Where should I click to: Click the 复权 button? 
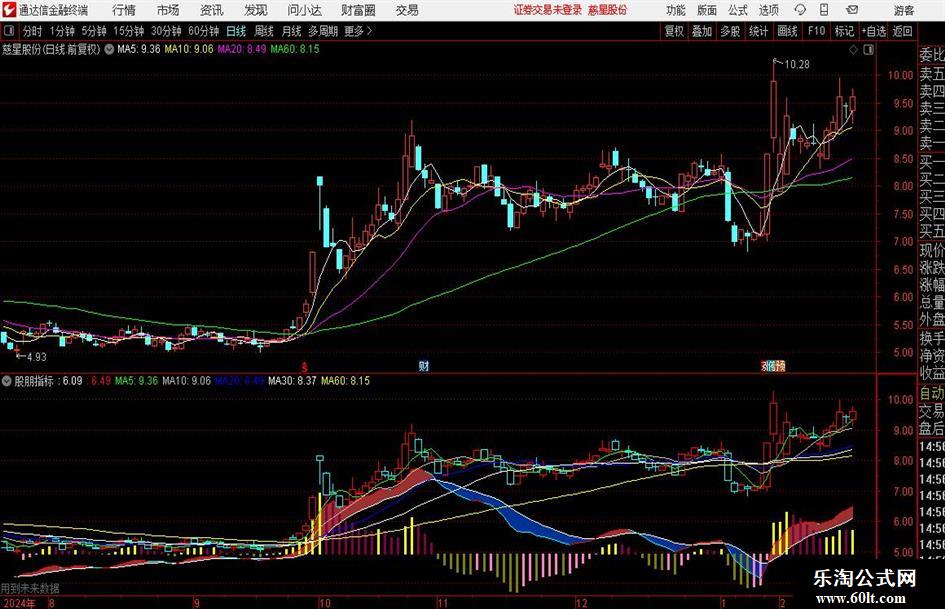[674, 31]
